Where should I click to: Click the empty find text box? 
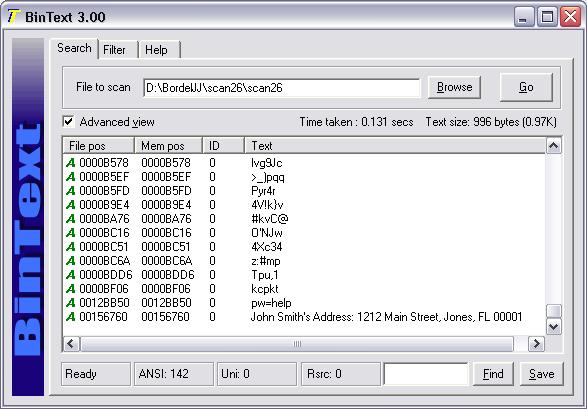point(426,374)
